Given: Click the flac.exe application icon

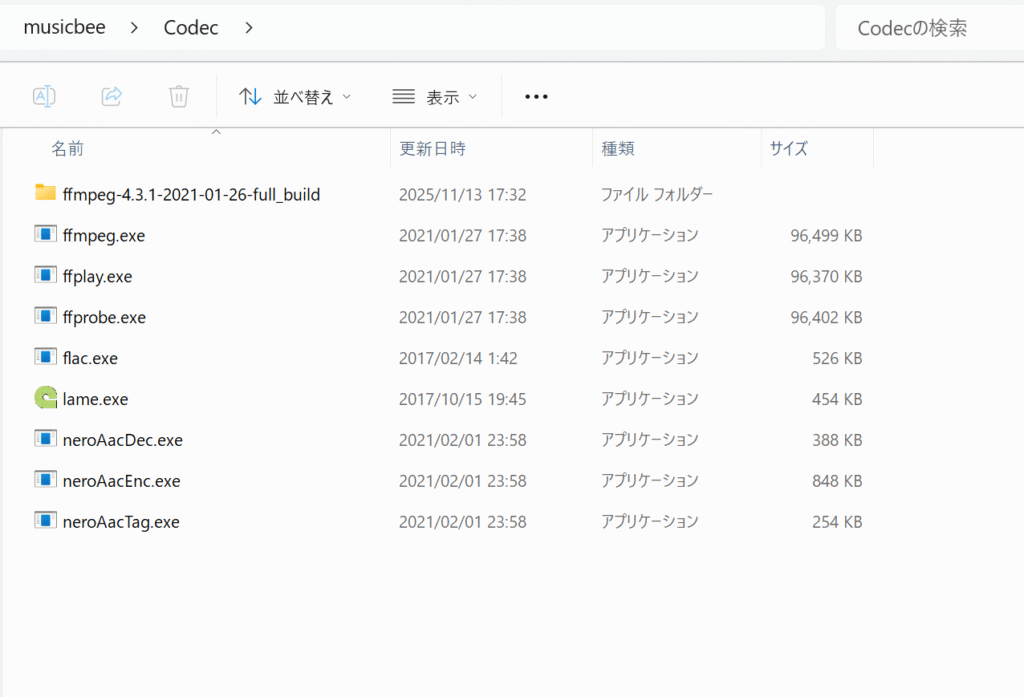Looking at the screenshot, I should [45, 357].
